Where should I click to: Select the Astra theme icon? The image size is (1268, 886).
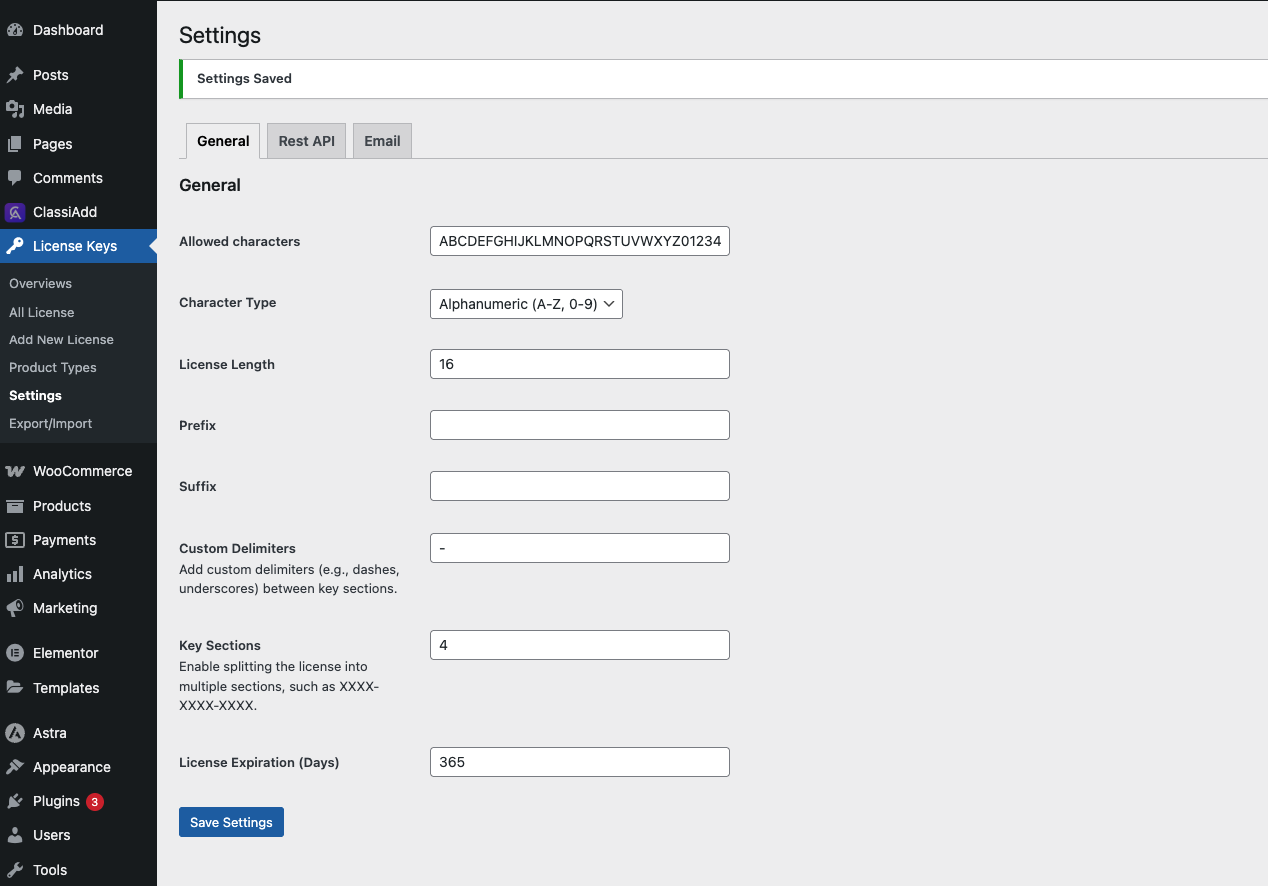tap(16, 732)
